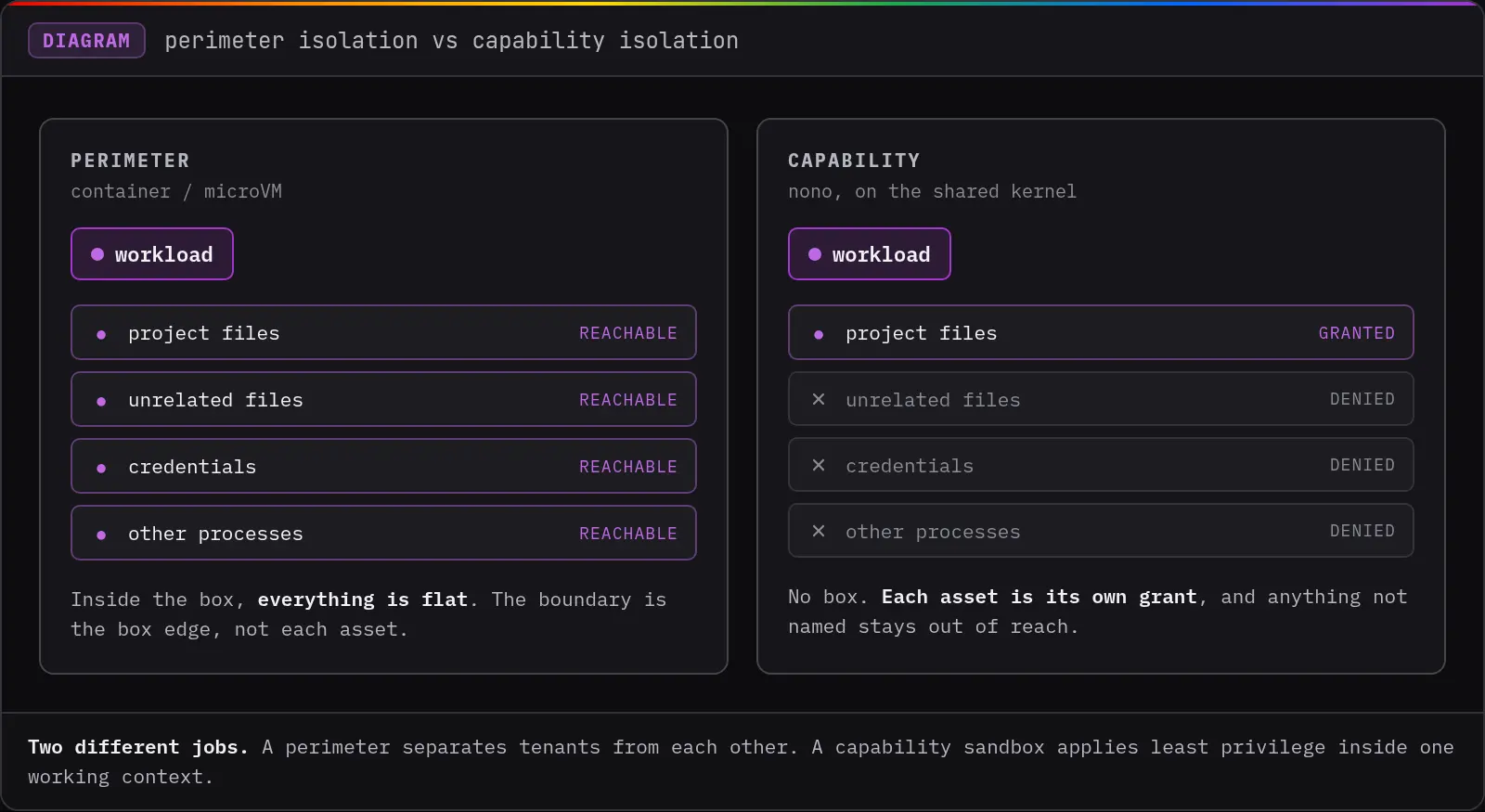Viewport: 1485px width, 812px height.
Task: Select the denied unrelated files row
Action: click(x=1101, y=399)
